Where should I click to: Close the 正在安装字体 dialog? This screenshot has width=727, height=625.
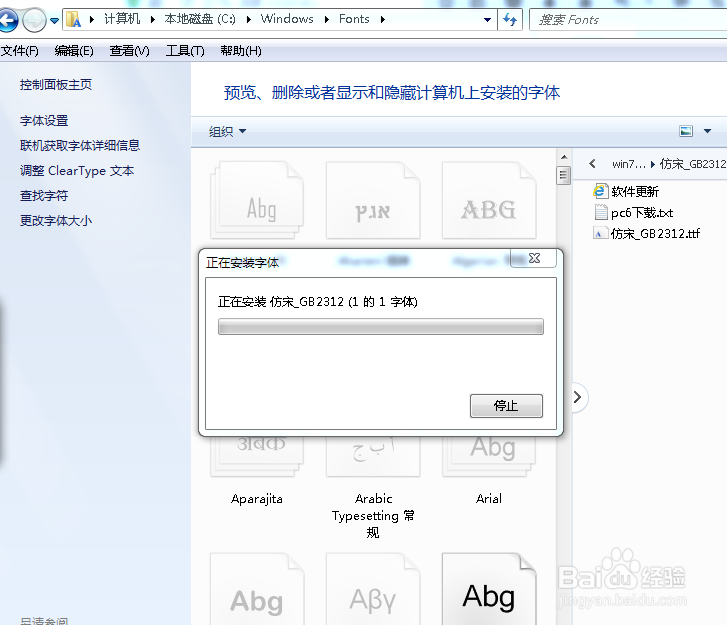[x=534, y=258]
